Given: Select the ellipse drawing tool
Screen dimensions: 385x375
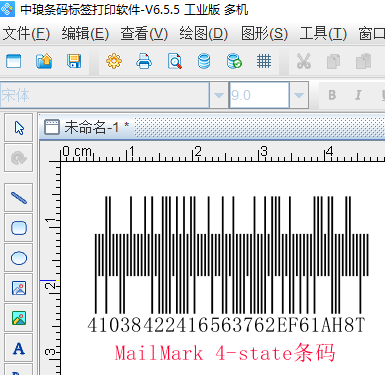Looking at the screenshot, I should click(19, 258).
